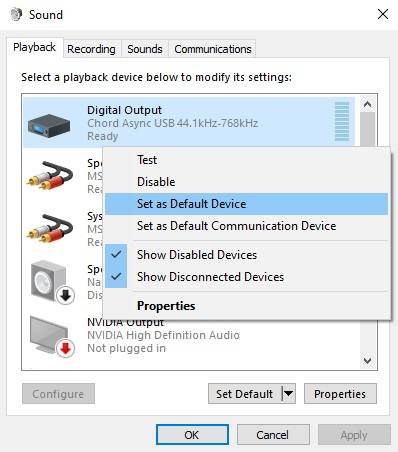The image size is (398, 452).
Task: Switch to the Recording tab
Action: [91, 49]
